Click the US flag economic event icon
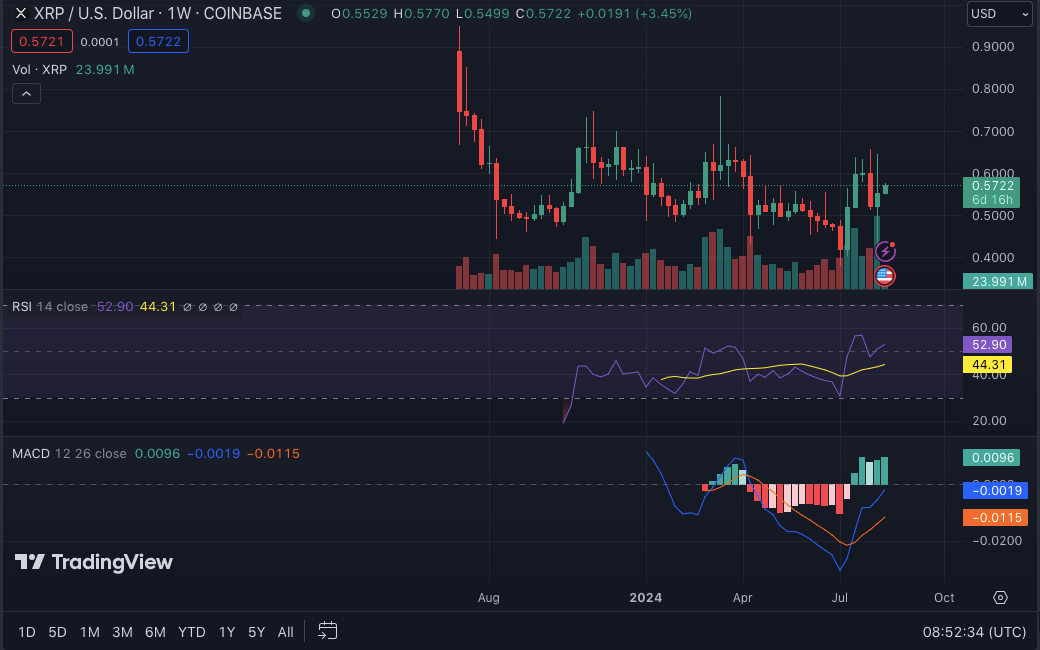The height and width of the screenshot is (650, 1040). coord(885,275)
